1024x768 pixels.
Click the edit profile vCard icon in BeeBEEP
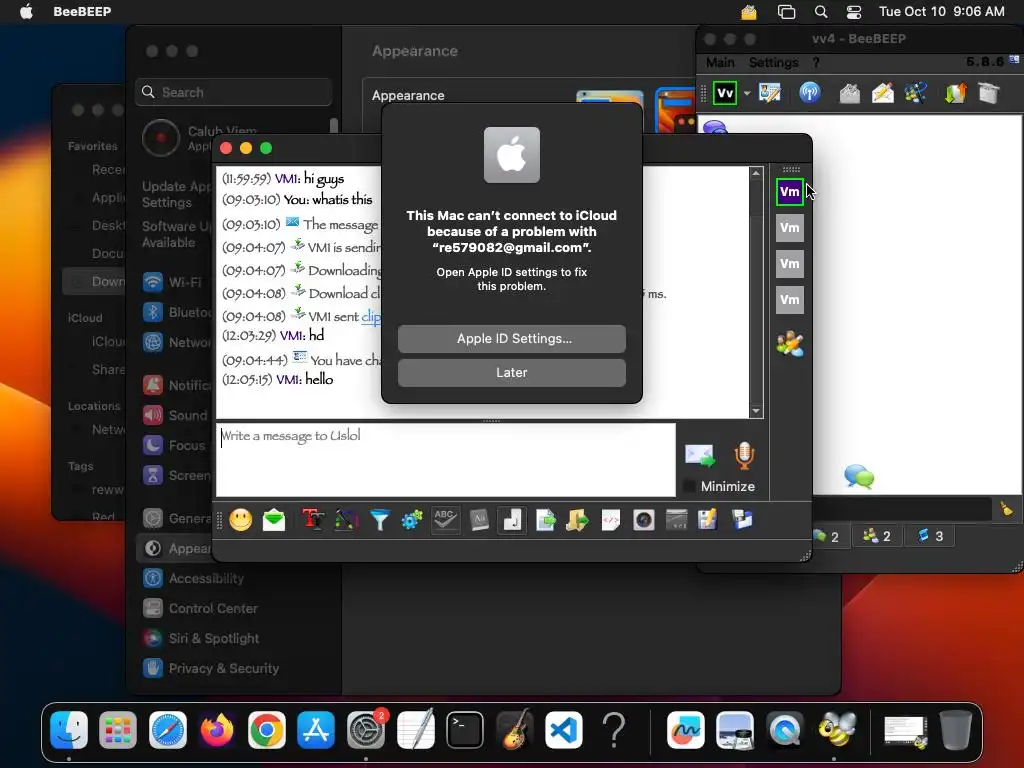pos(770,93)
